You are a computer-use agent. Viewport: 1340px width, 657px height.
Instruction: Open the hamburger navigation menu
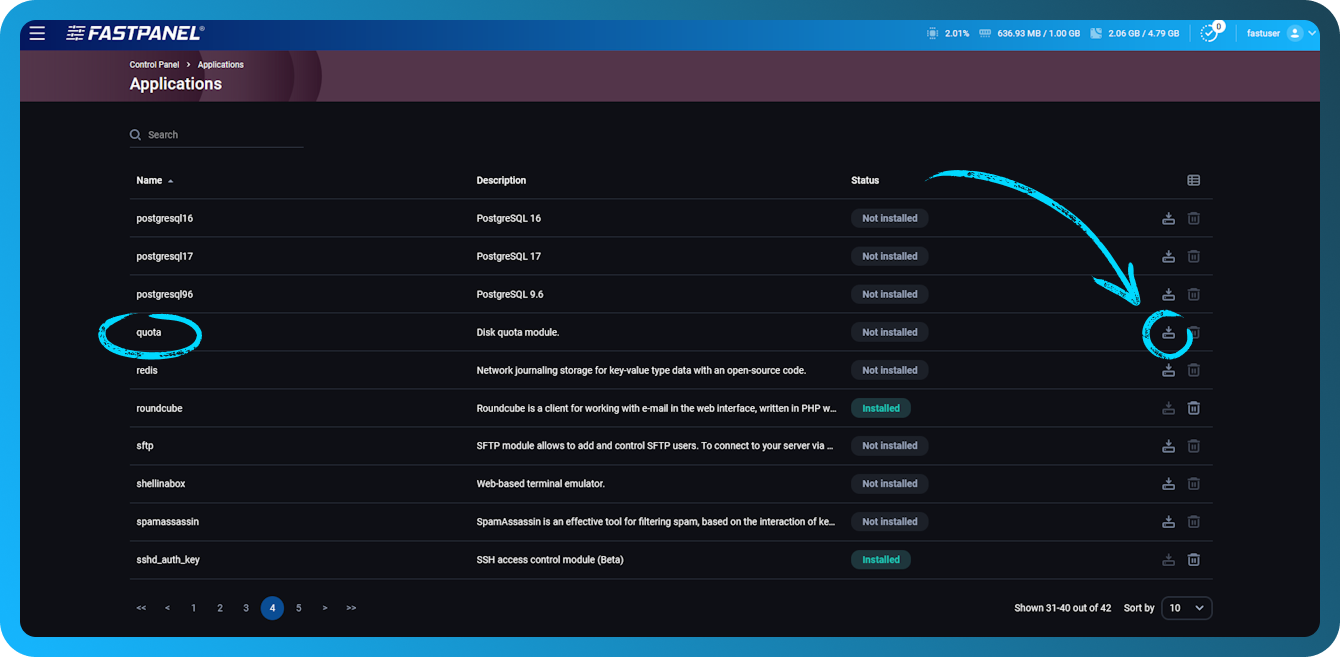pos(37,32)
